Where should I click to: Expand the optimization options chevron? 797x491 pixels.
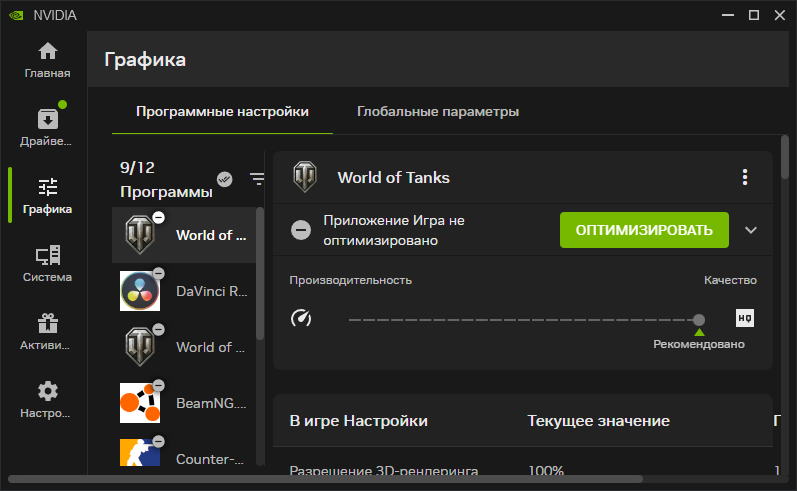(751, 230)
